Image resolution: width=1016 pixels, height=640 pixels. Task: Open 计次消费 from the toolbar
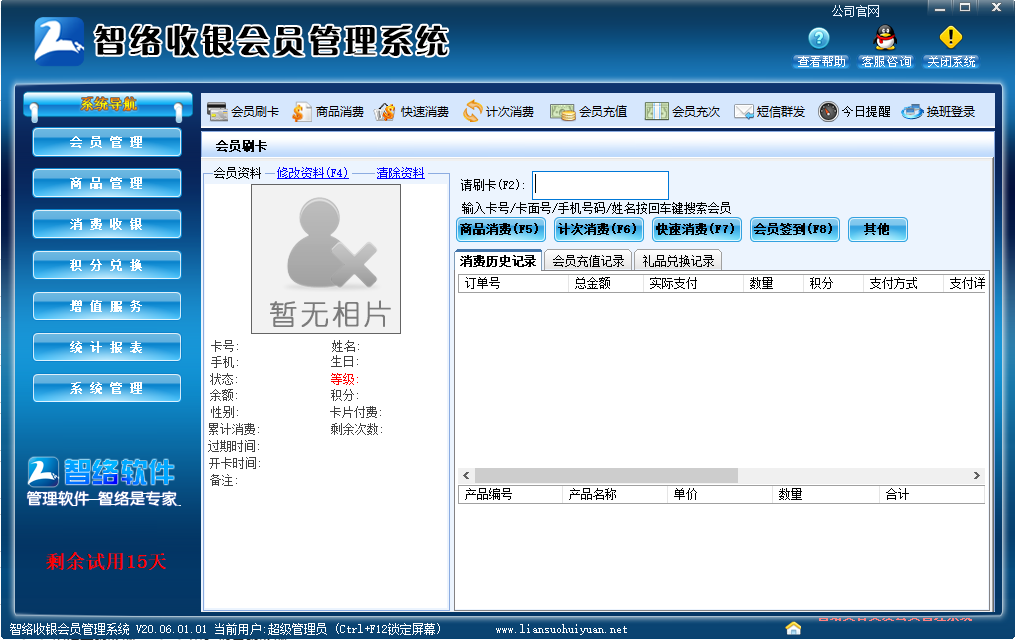498,111
